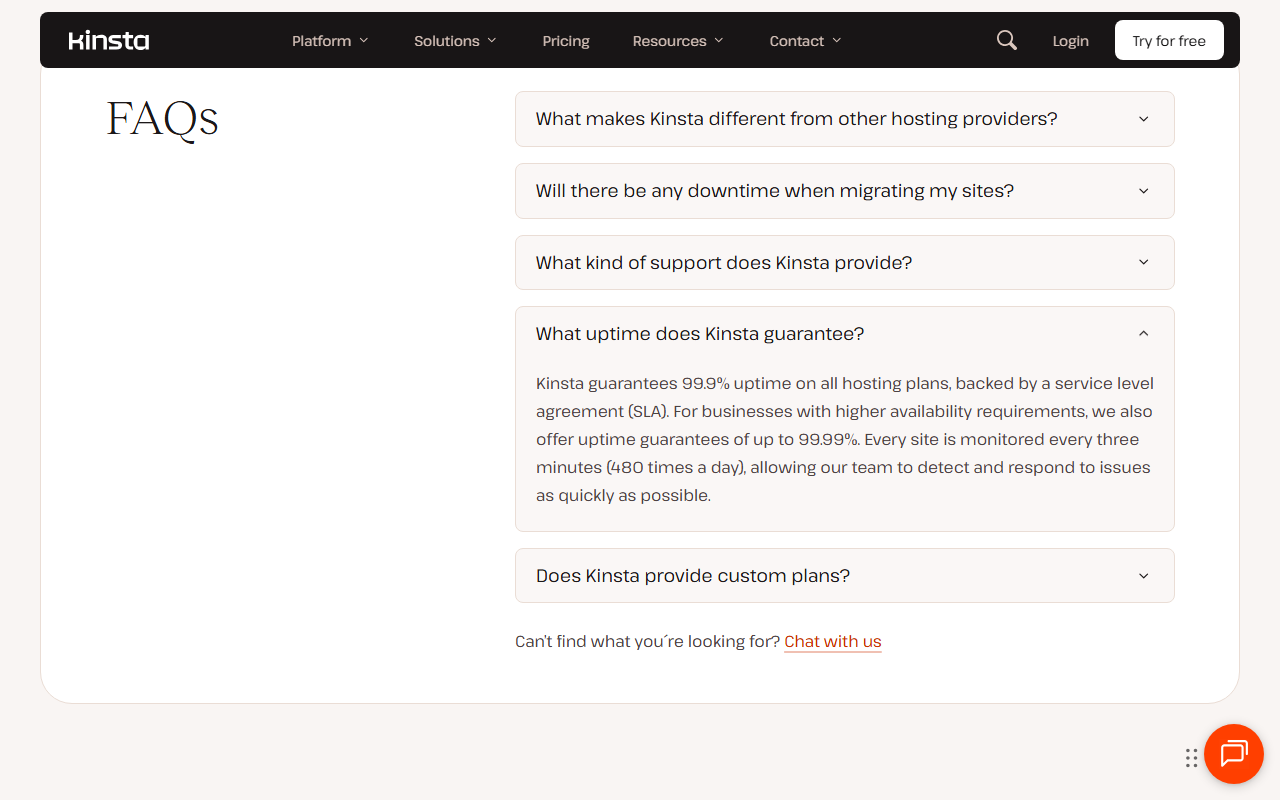The width and height of the screenshot is (1280, 800).
Task: Expand 'What kind of support' question
Action: 845,263
